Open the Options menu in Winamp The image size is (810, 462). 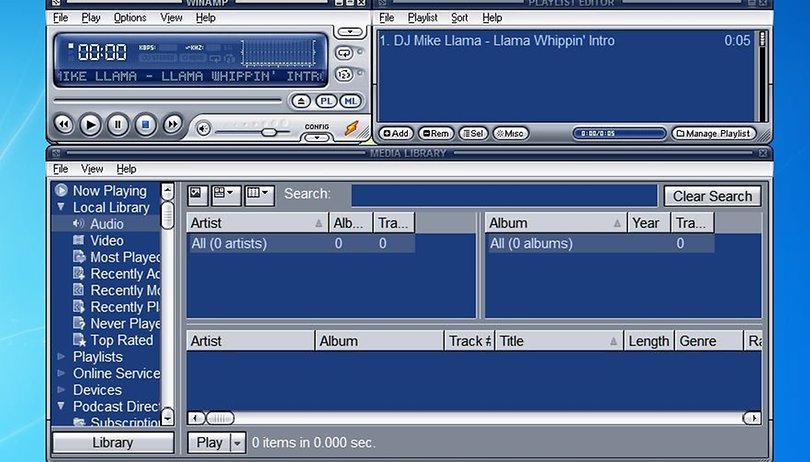tap(130, 18)
